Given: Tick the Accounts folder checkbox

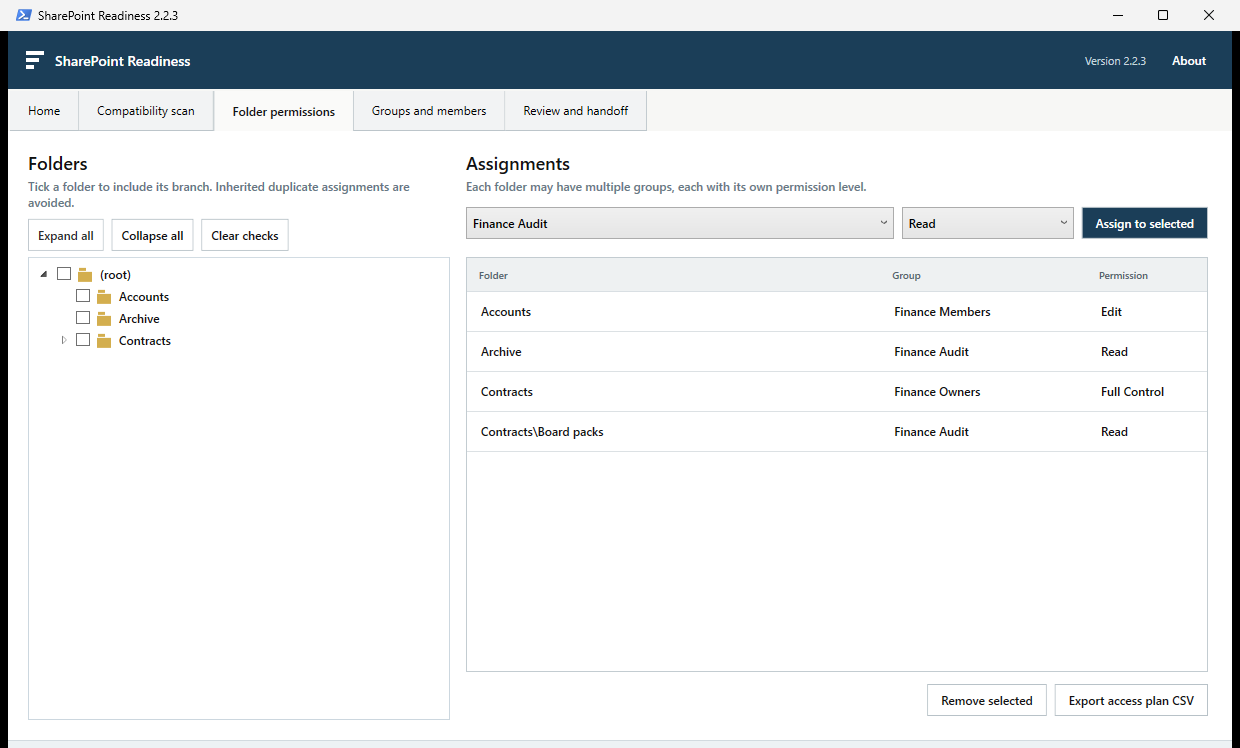Looking at the screenshot, I should click(83, 296).
